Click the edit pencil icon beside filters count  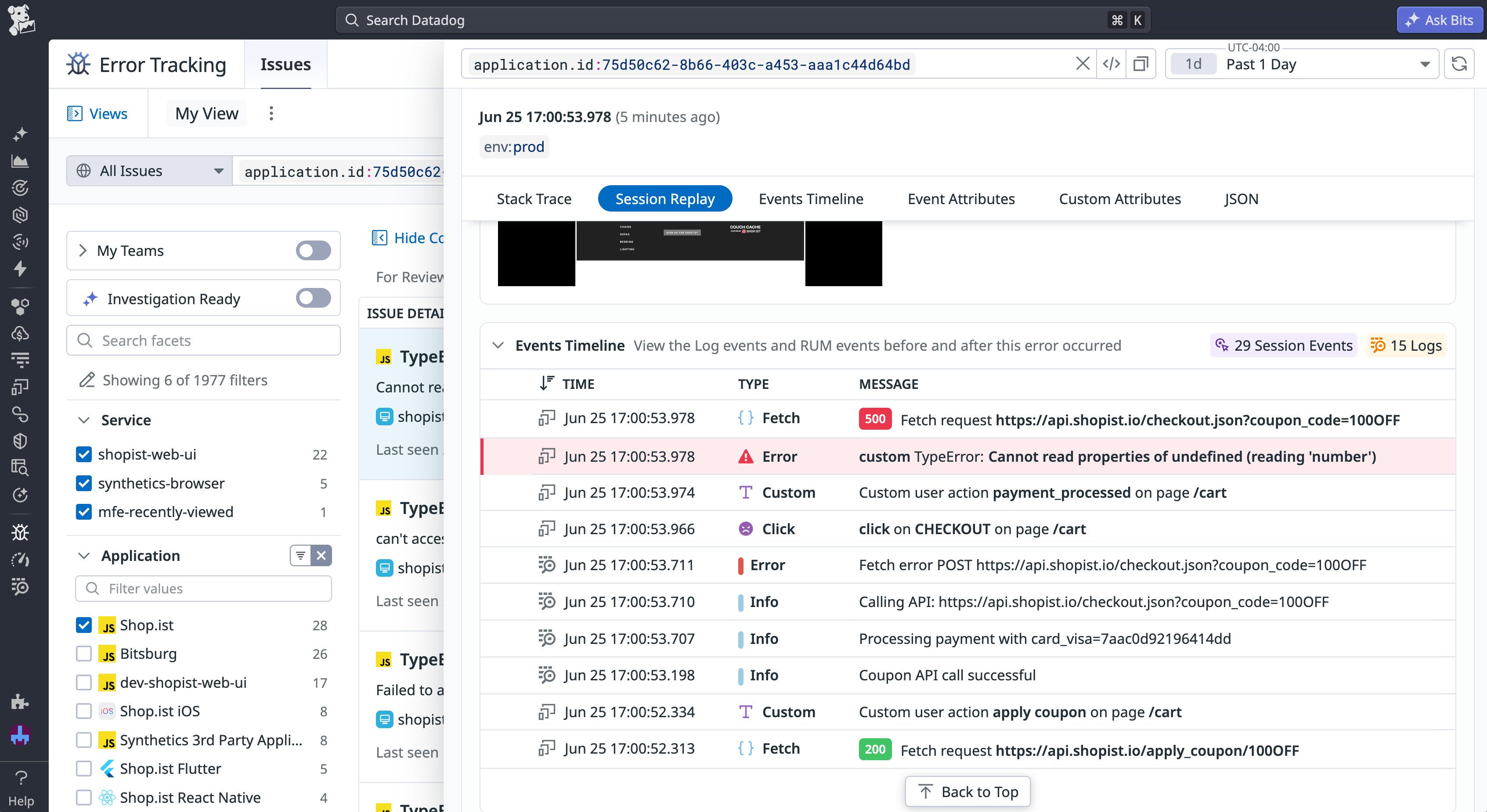point(87,380)
